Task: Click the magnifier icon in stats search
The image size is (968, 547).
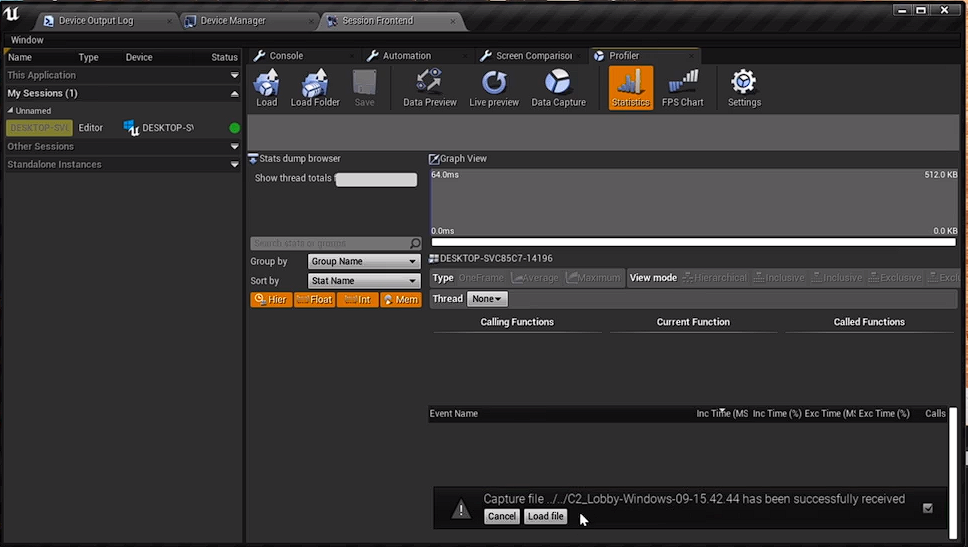Action: 415,243
